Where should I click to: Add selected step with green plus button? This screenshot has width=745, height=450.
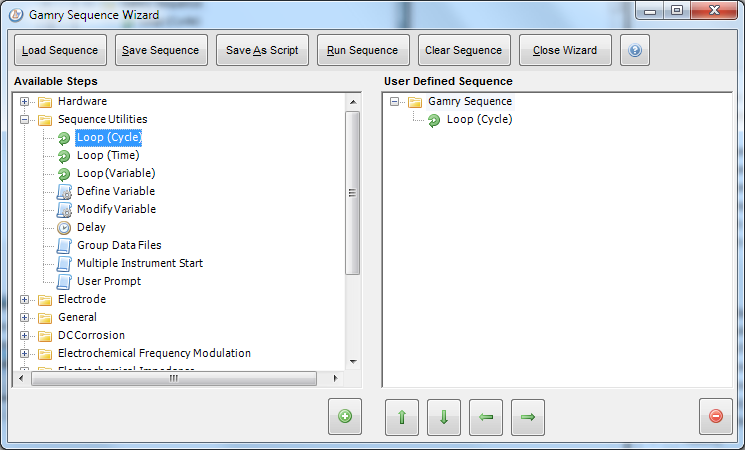coord(345,417)
